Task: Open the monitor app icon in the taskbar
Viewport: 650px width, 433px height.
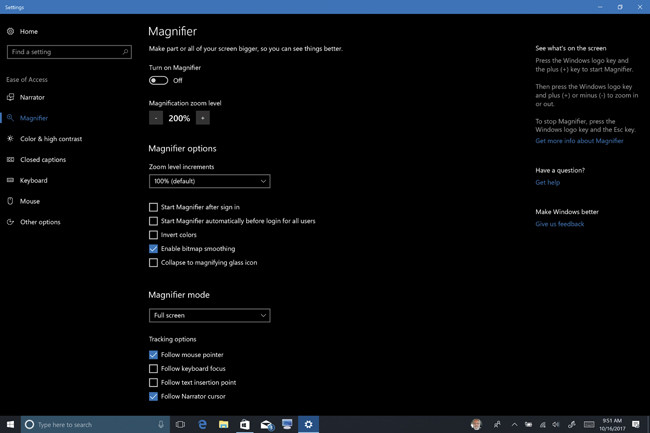Action: (x=287, y=424)
